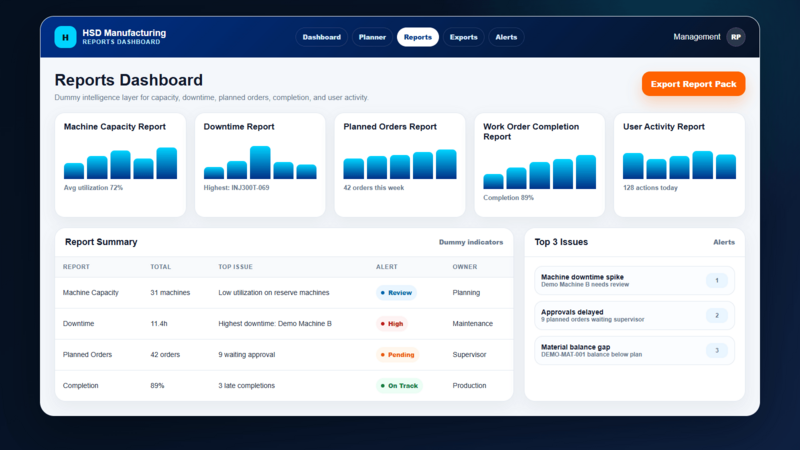Click Low utilization on reserve machines
Screen dimensions: 800x450
pos(274,293)
